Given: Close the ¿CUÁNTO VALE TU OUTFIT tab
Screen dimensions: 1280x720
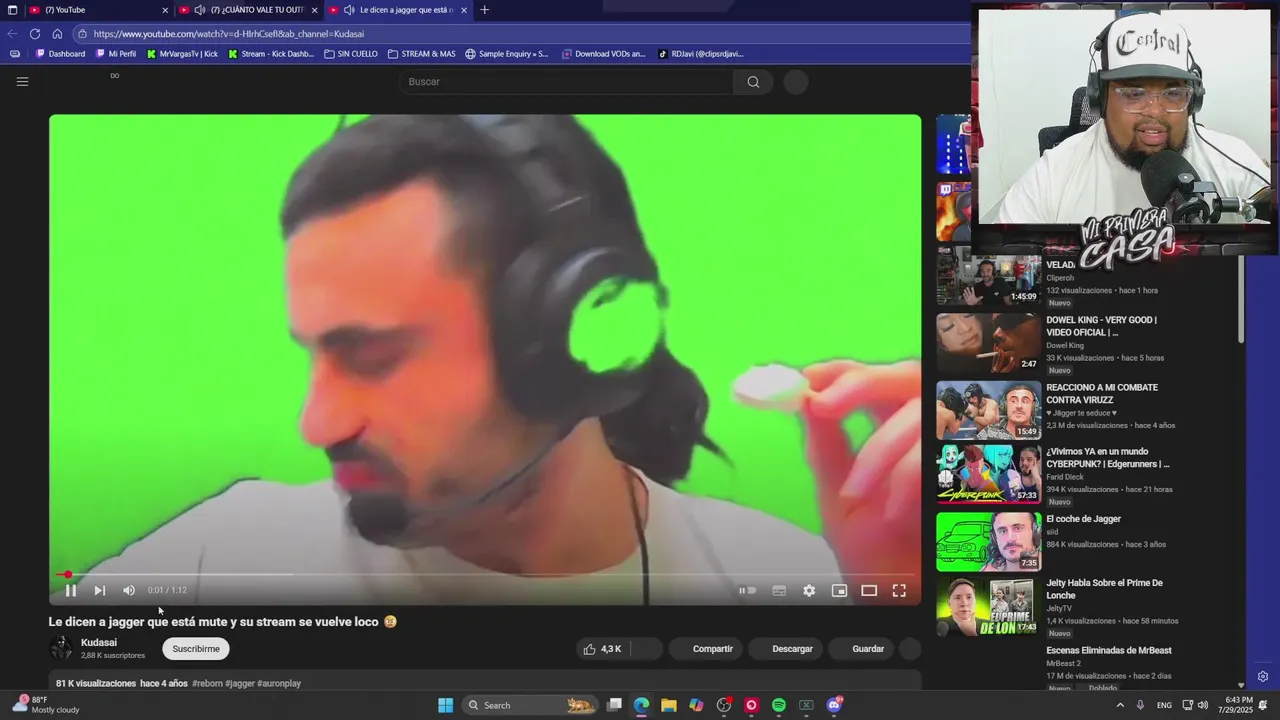Looking at the screenshot, I should 314,10.
